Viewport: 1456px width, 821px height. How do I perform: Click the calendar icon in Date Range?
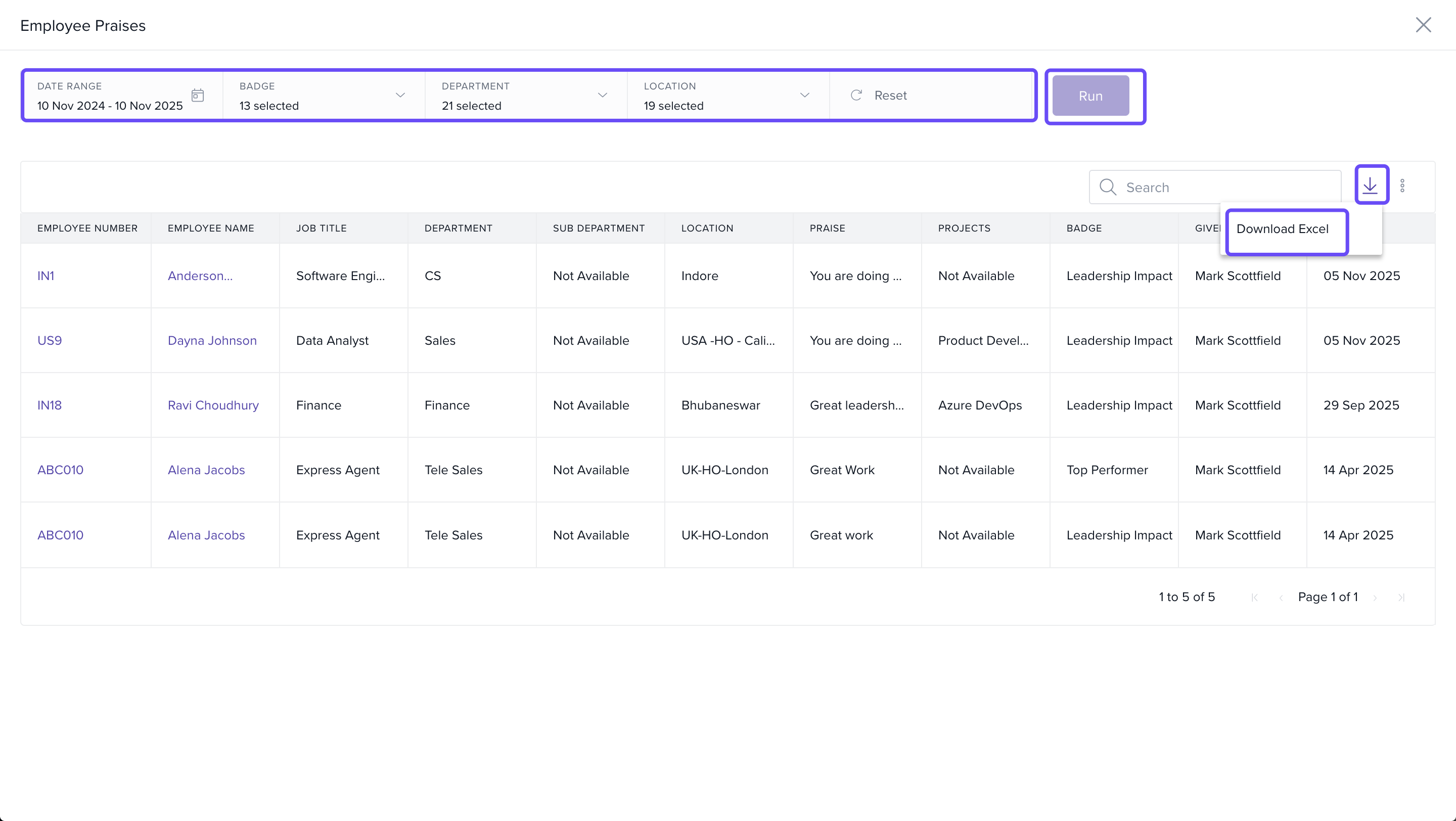(197, 95)
